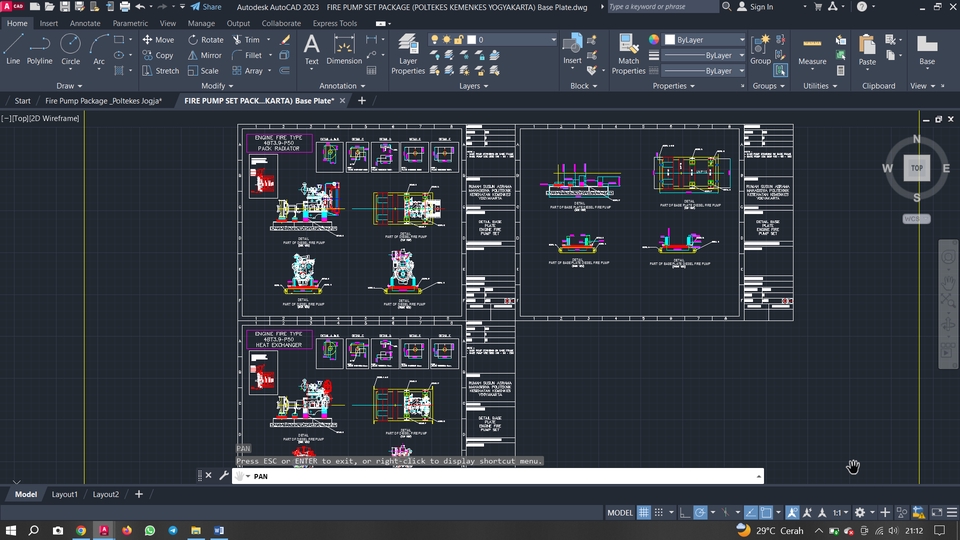Image resolution: width=960 pixels, height=540 pixels.
Task: Expand the Annotation panel
Action: tap(342, 86)
